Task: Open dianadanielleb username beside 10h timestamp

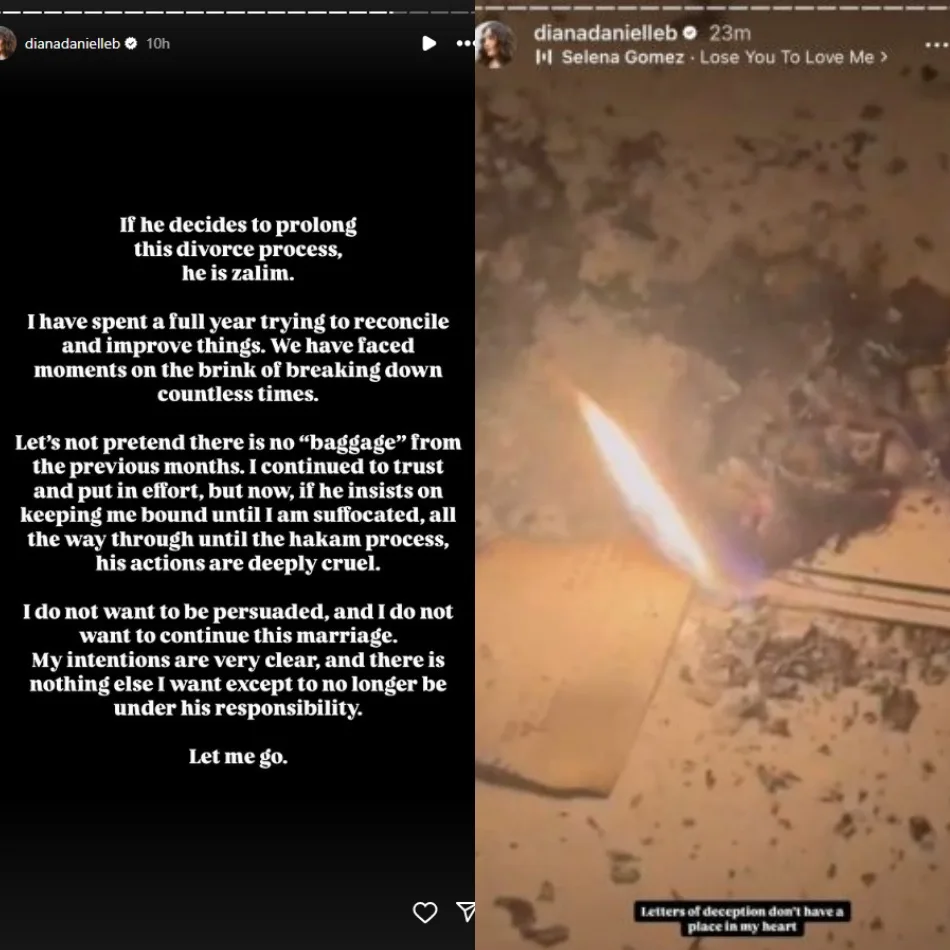Action: (x=72, y=44)
